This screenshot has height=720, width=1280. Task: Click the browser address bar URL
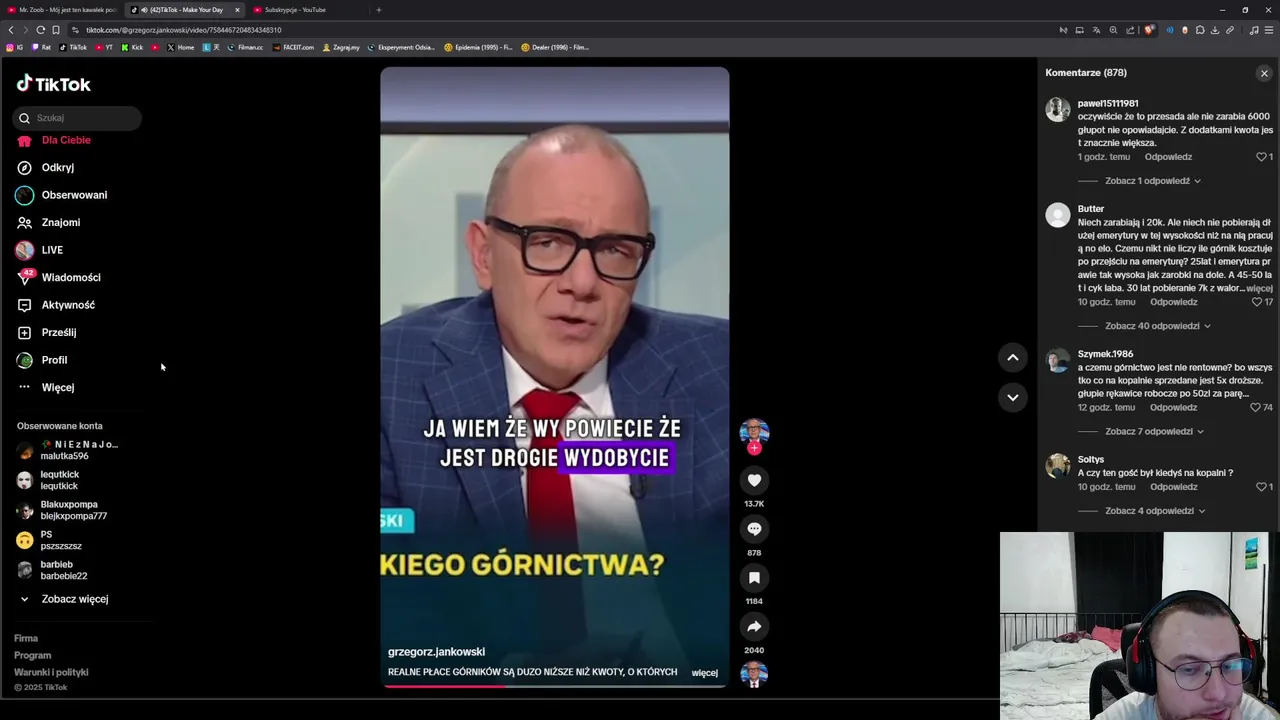tap(183, 30)
